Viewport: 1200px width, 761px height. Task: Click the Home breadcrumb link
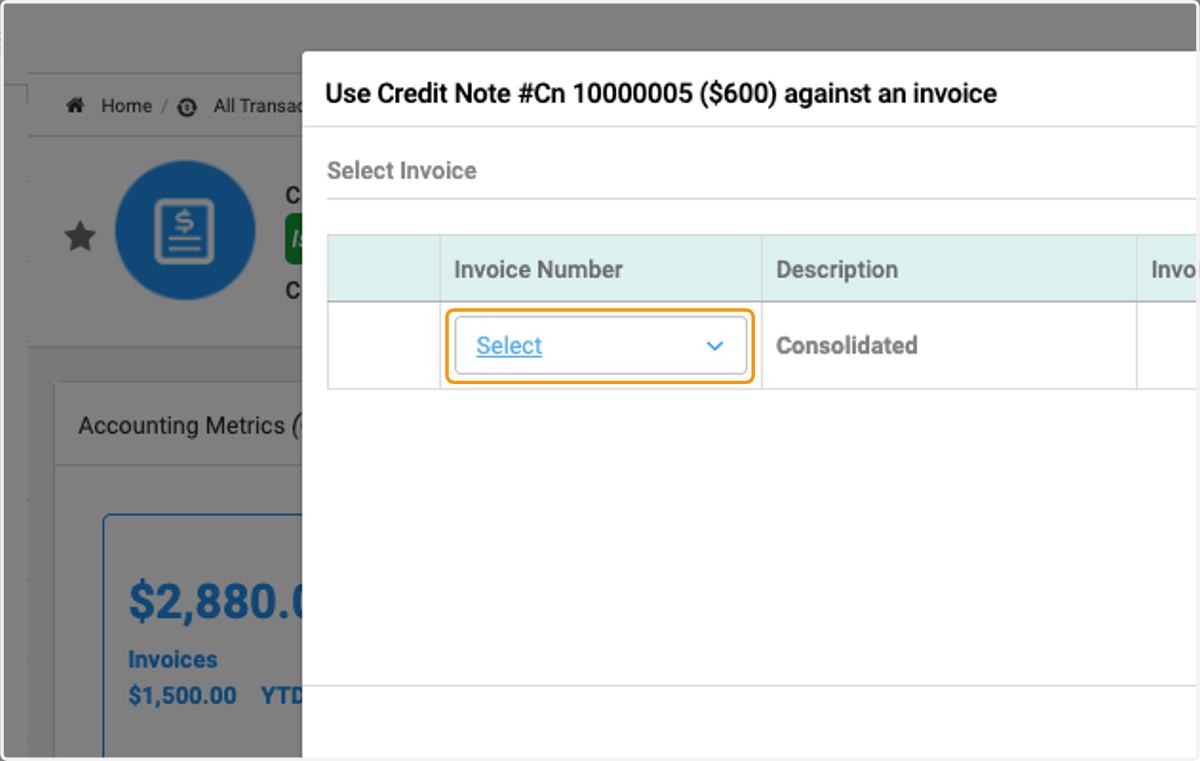pos(126,106)
